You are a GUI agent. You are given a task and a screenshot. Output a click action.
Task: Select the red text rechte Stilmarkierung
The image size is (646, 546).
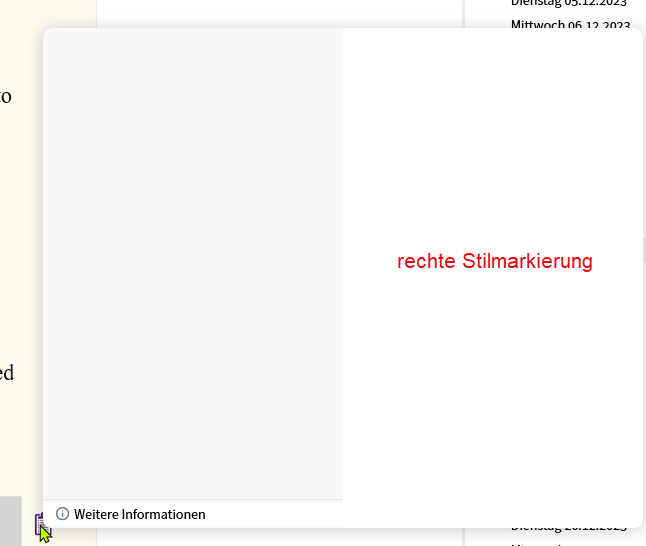click(495, 261)
